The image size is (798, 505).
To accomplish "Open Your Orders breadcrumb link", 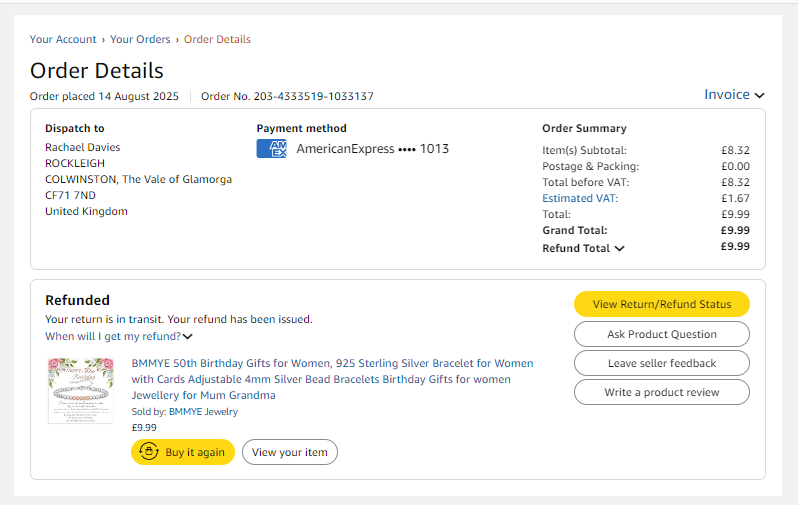I will pos(140,40).
